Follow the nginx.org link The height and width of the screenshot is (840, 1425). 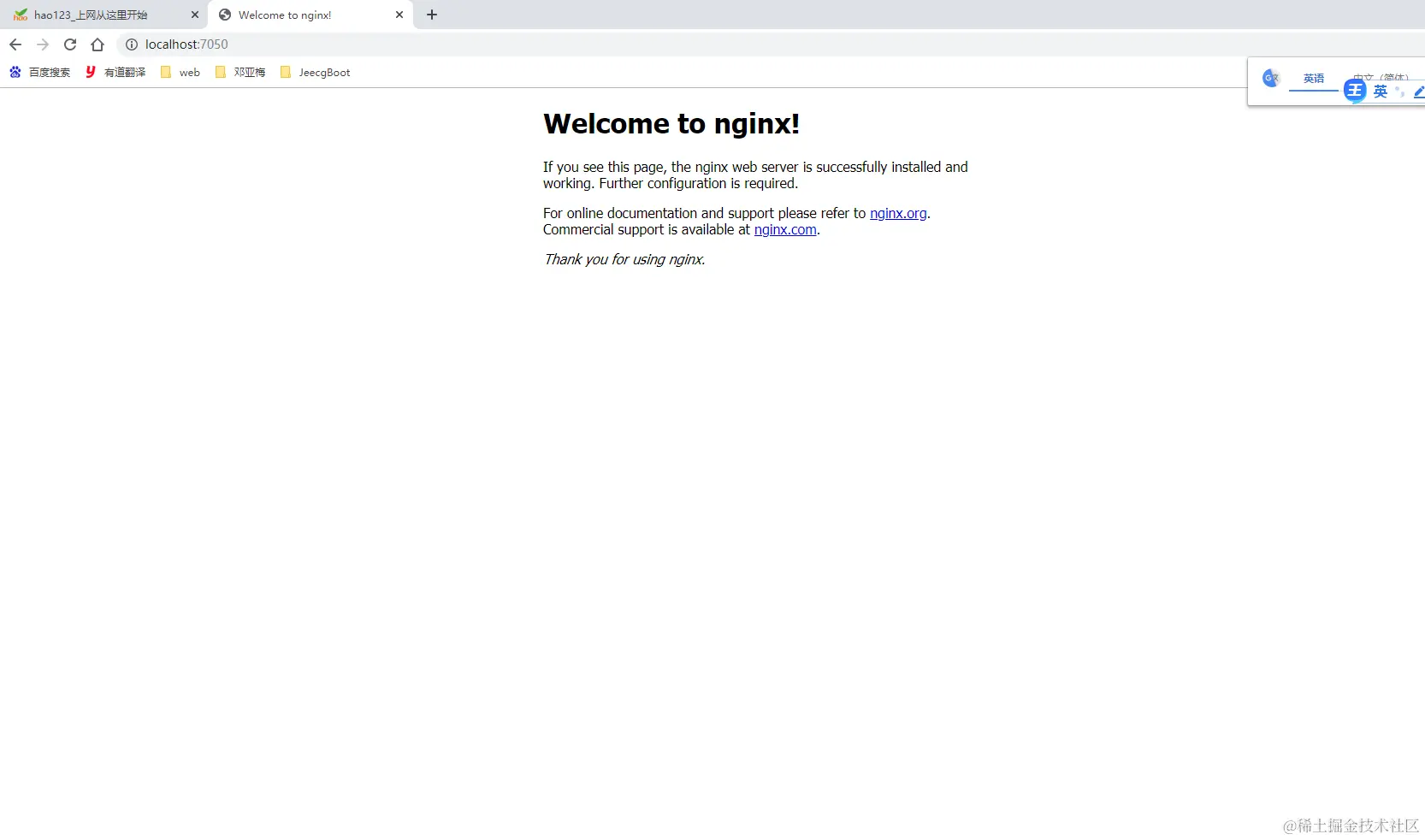pos(898,213)
